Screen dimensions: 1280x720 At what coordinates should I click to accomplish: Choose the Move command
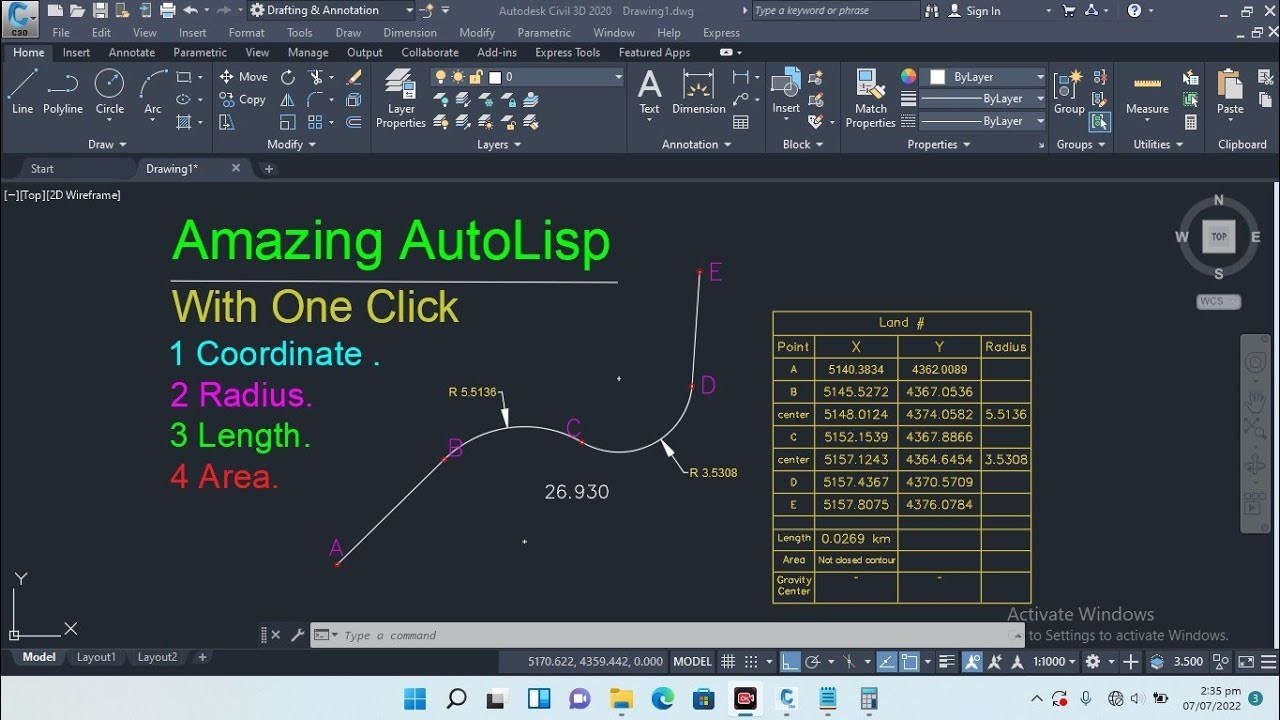[x=243, y=77]
